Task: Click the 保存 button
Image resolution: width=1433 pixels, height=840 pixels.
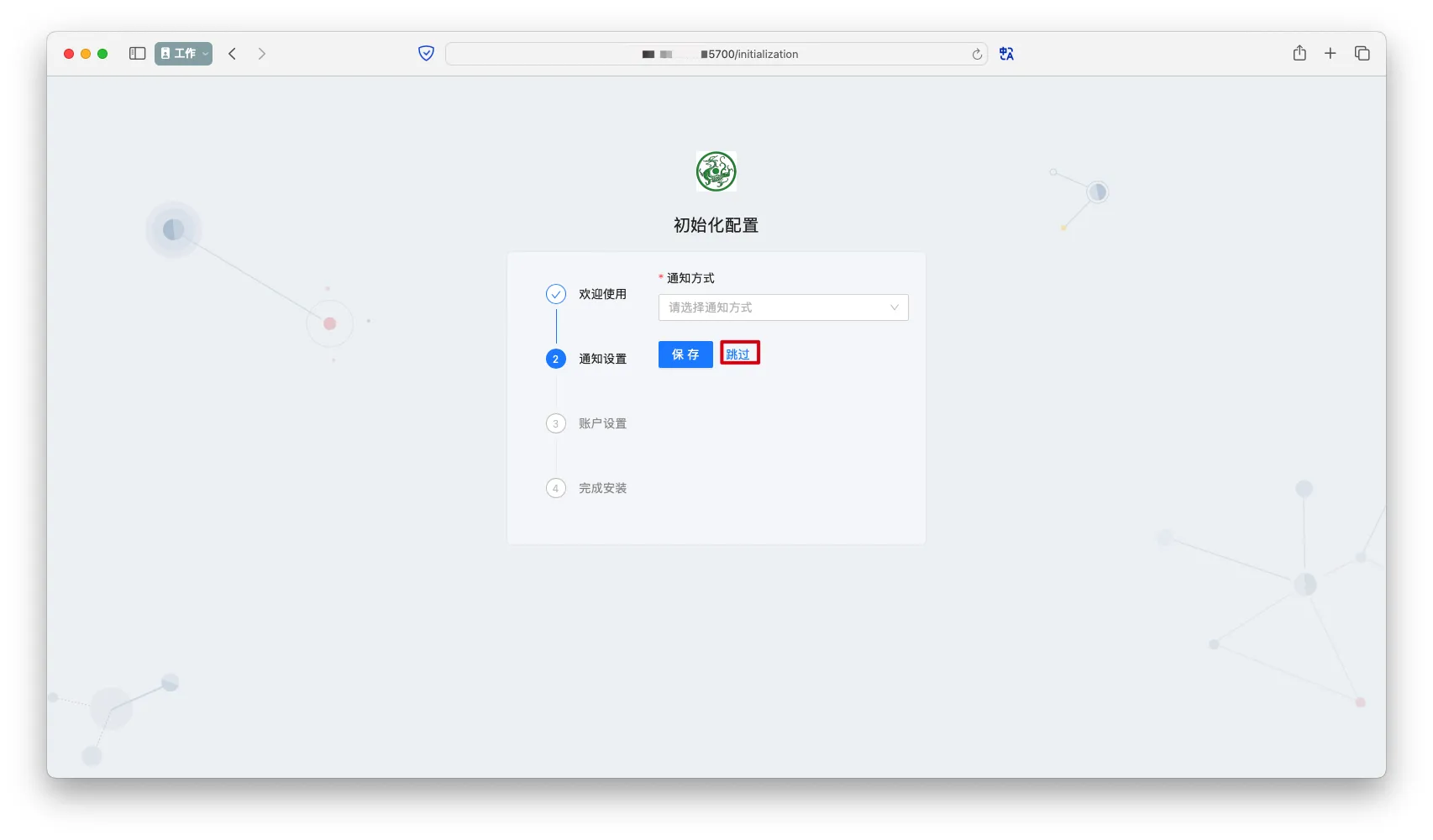Action: coord(685,354)
